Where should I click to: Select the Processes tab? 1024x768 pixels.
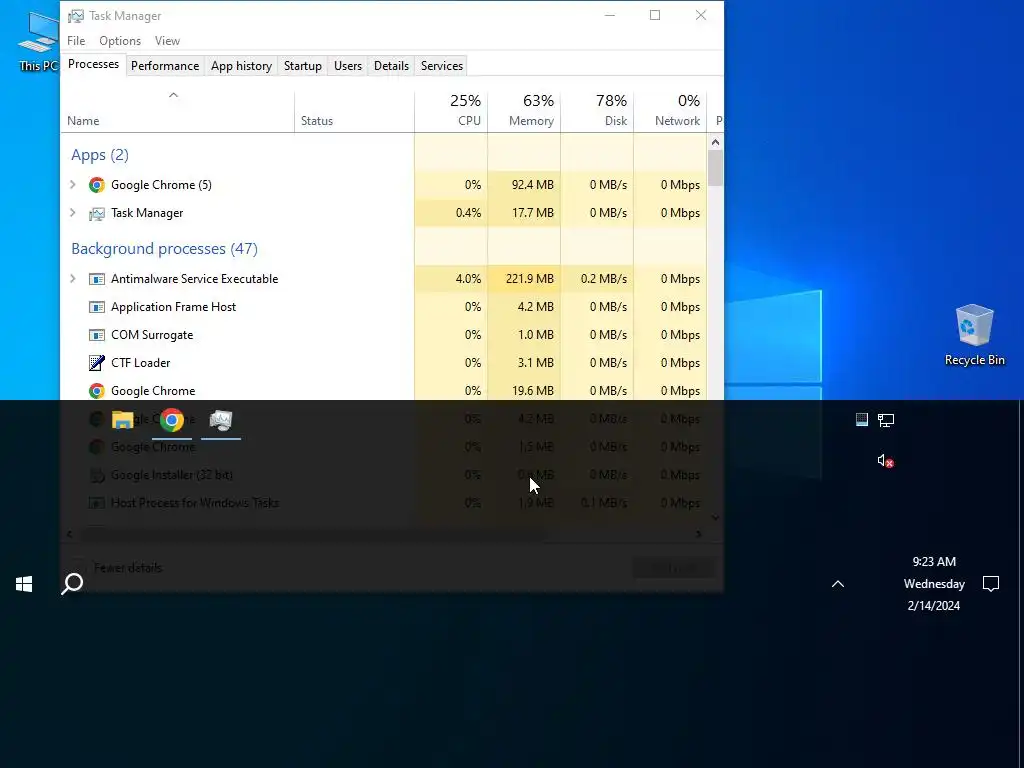pos(93,64)
